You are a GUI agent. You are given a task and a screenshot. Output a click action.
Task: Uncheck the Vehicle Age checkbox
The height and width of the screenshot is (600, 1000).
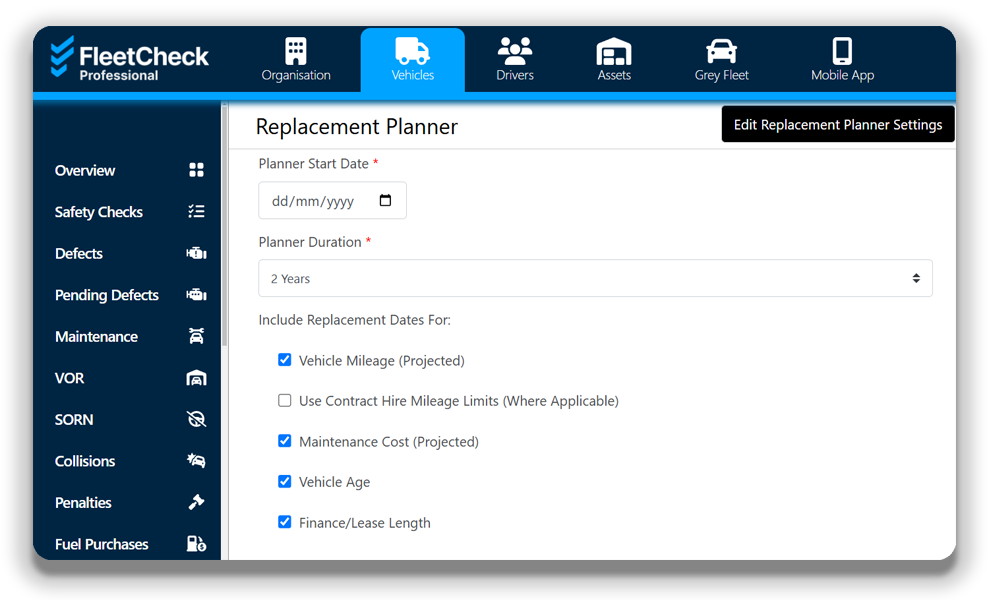(x=285, y=482)
